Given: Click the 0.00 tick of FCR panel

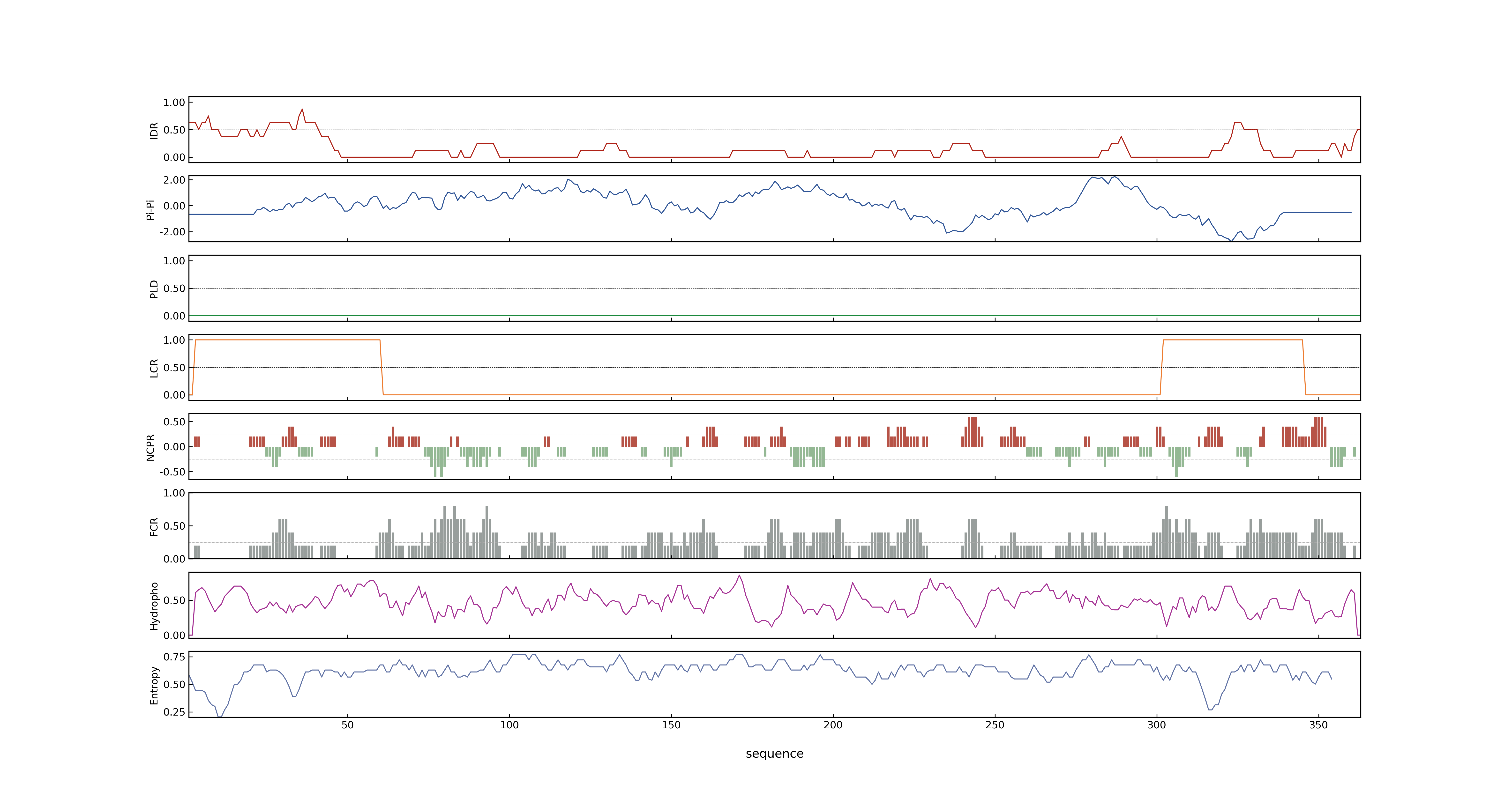Looking at the screenshot, I should [174, 559].
